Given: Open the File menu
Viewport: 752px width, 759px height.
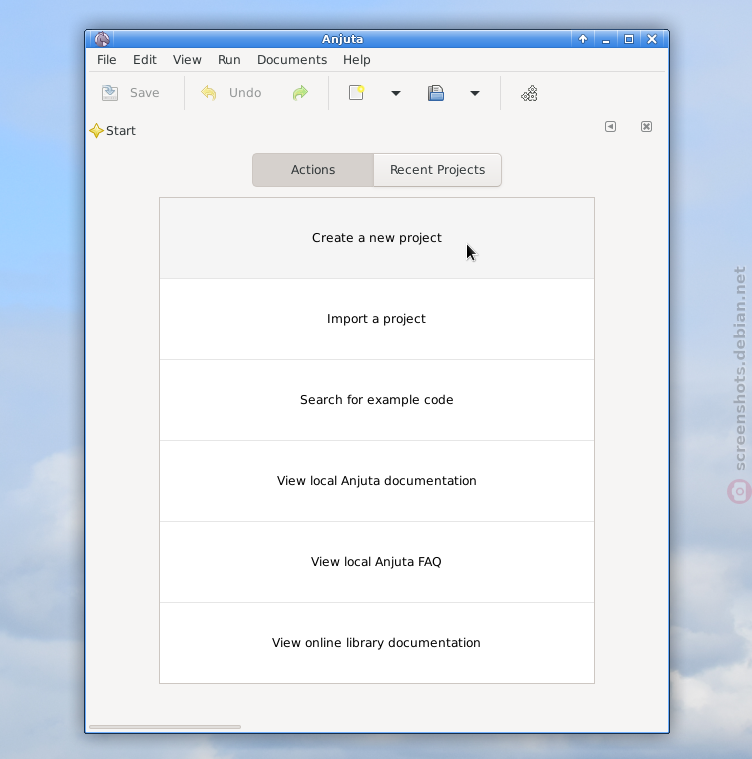Looking at the screenshot, I should coord(106,60).
